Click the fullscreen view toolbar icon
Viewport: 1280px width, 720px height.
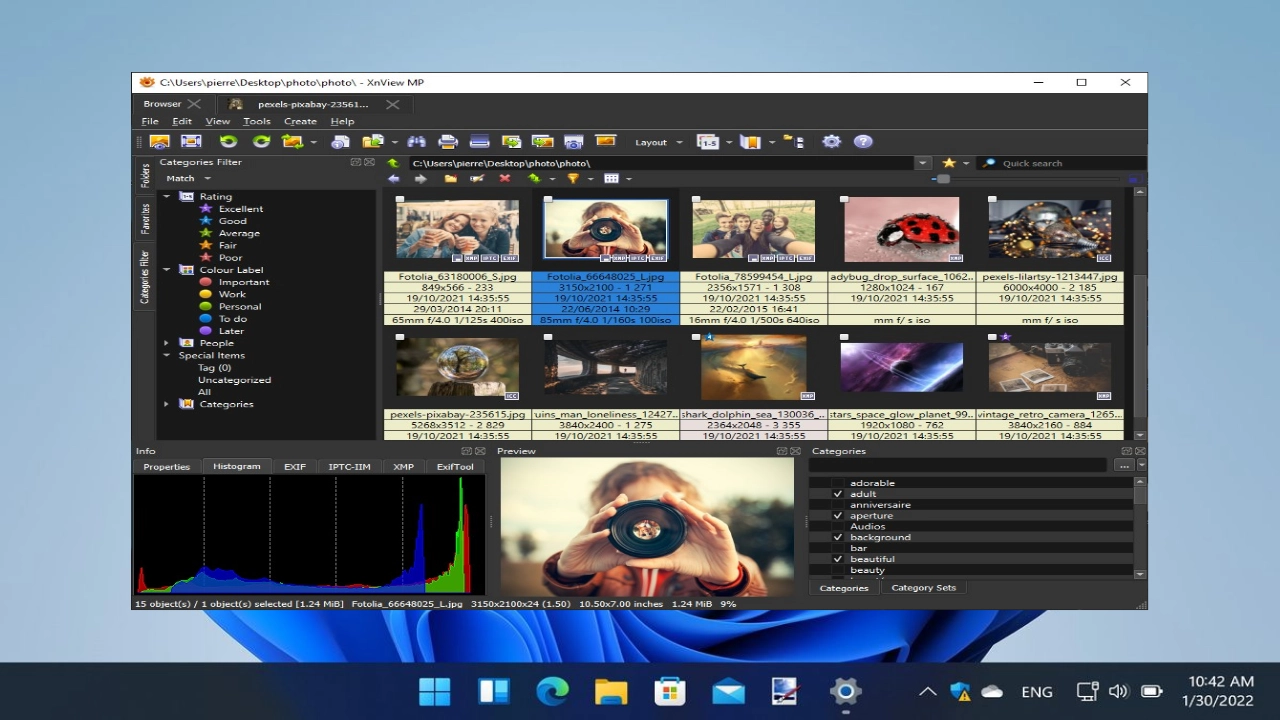pyautogui.click(x=191, y=142)
